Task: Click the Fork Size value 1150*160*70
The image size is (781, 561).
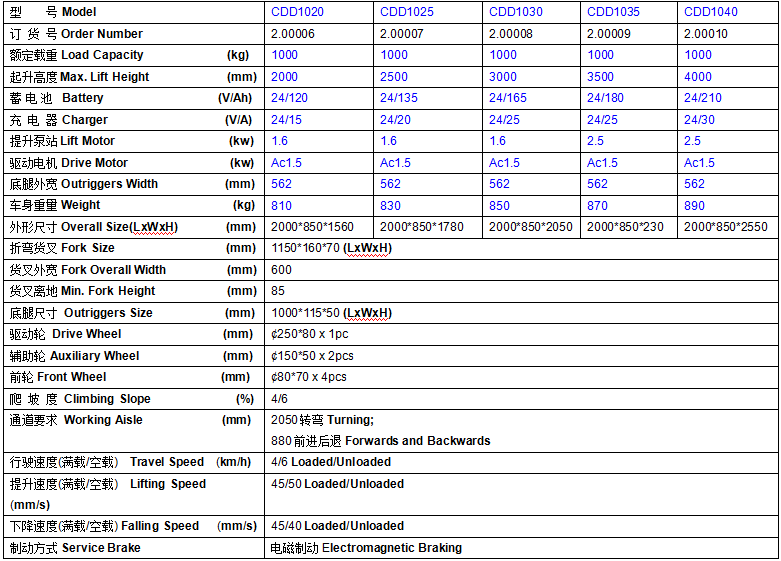Action: 331,248
